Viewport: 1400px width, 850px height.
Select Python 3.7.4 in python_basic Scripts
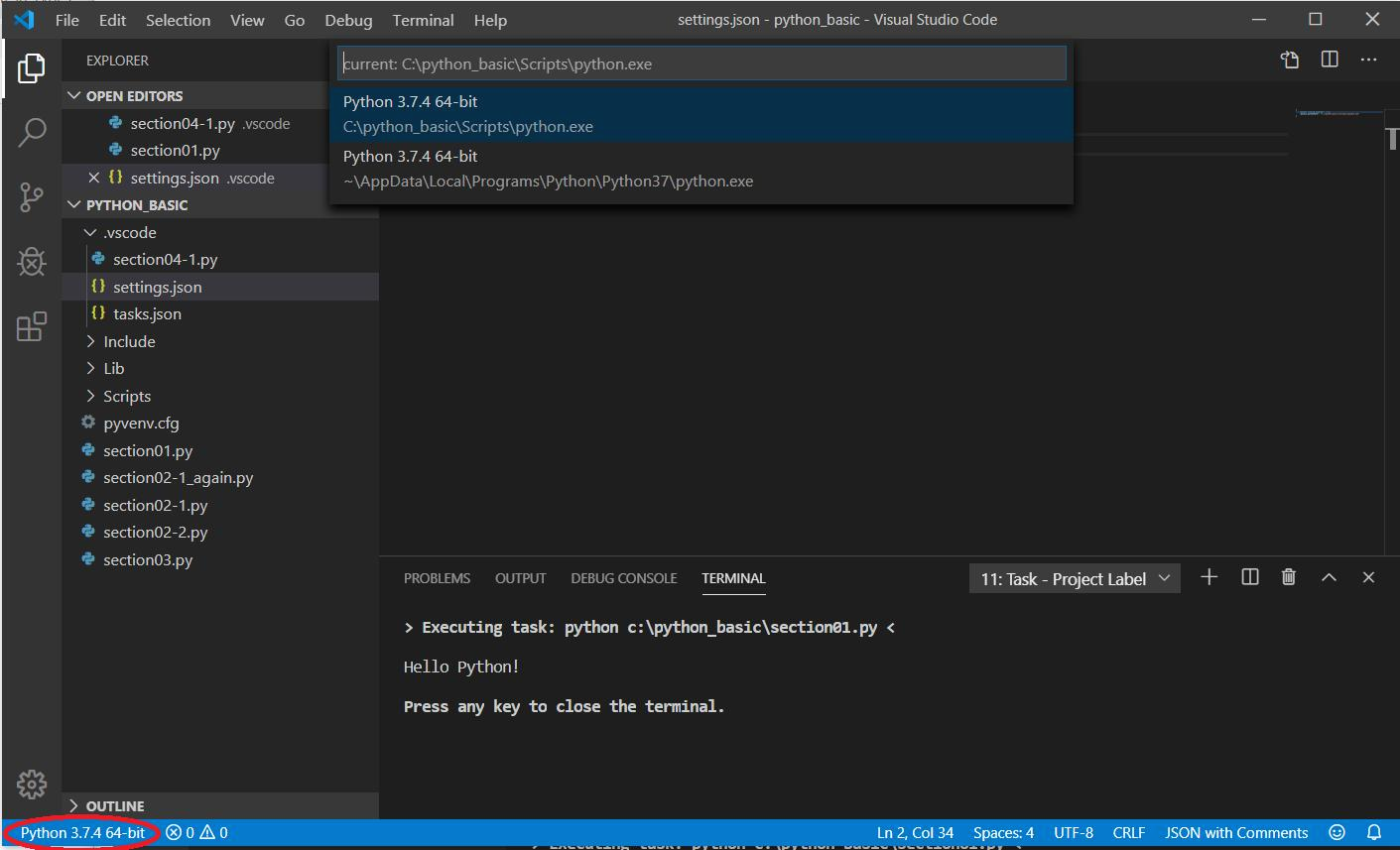point(701,114)
